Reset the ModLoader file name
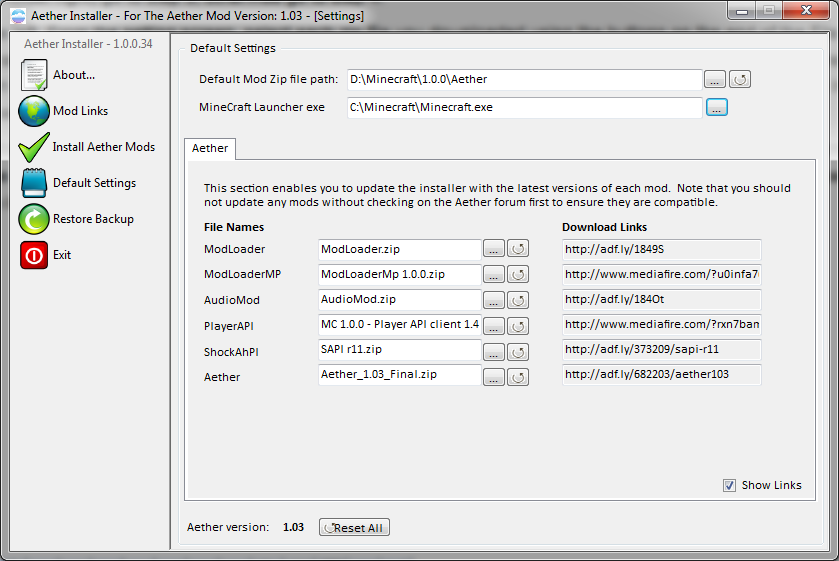Image resolution: width=839 pixels, height=561 pixels. 518,249
